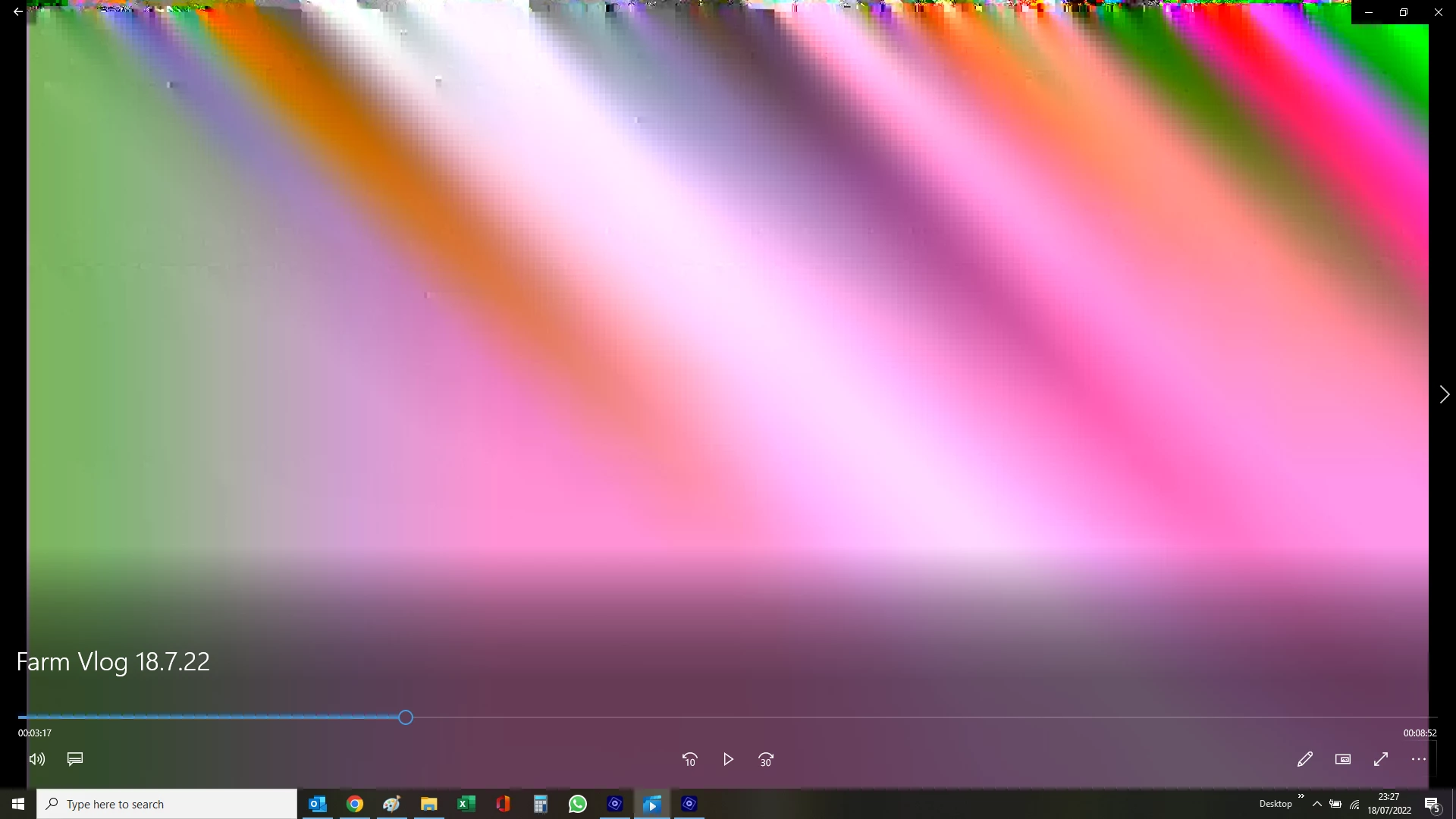
Task: Toggle full screen mode
Action: (x=1381, y=759)
